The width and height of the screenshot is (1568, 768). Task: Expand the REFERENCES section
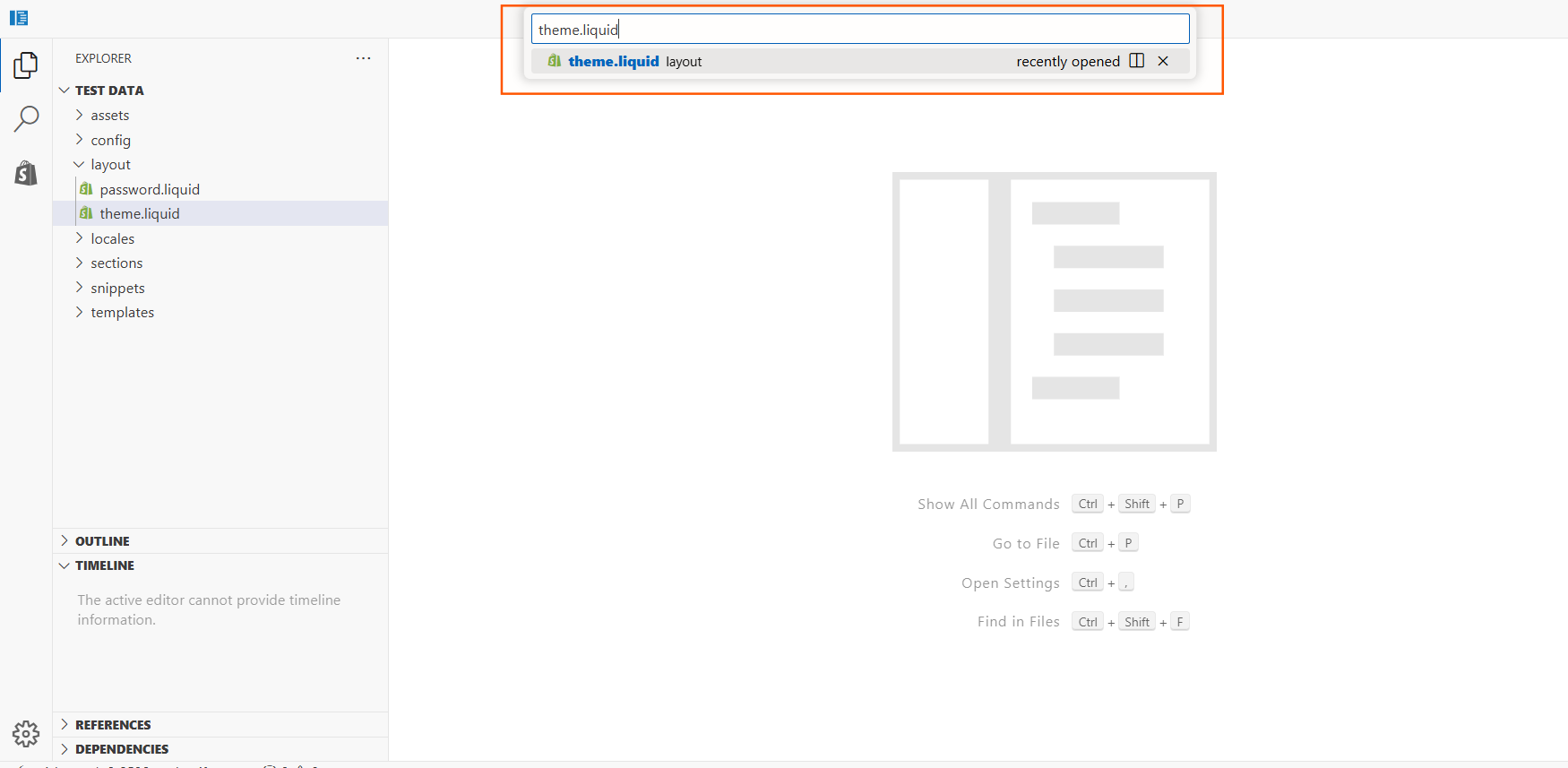click(x=113, y=725)
